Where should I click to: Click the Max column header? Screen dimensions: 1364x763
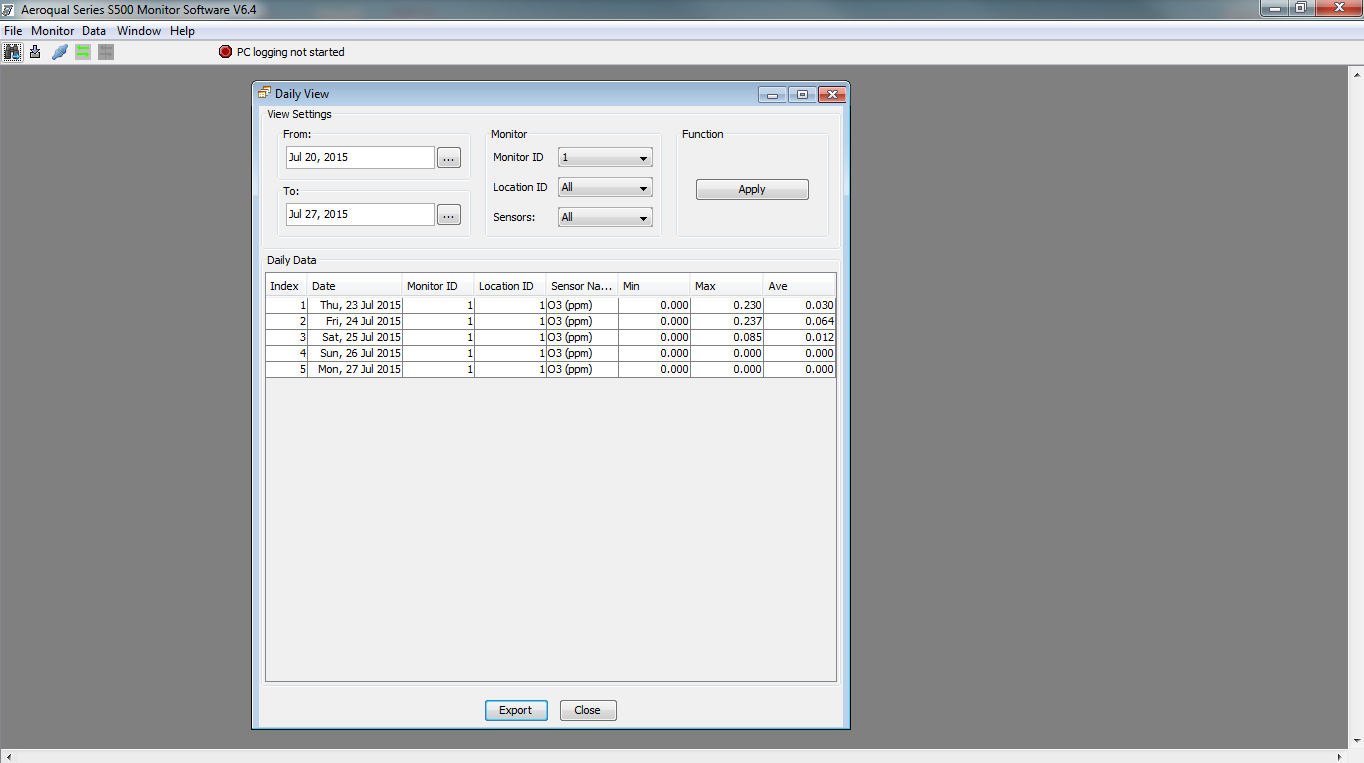[726, 286]
